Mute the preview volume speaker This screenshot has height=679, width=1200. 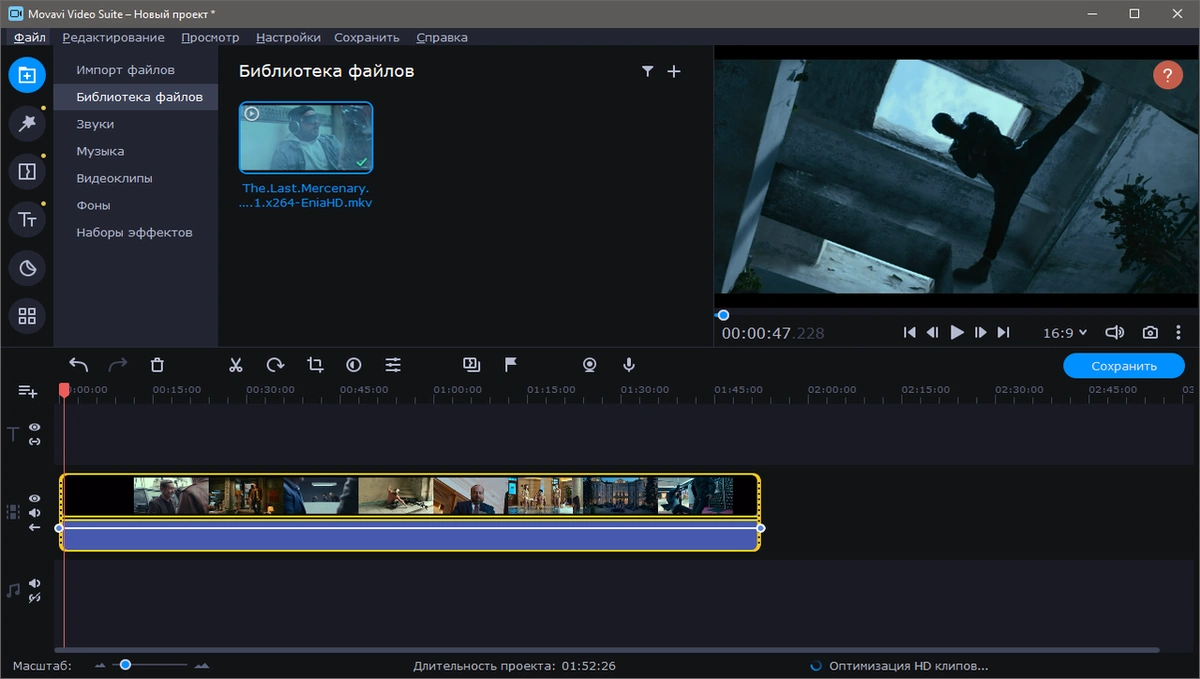tap(1114, 333)
